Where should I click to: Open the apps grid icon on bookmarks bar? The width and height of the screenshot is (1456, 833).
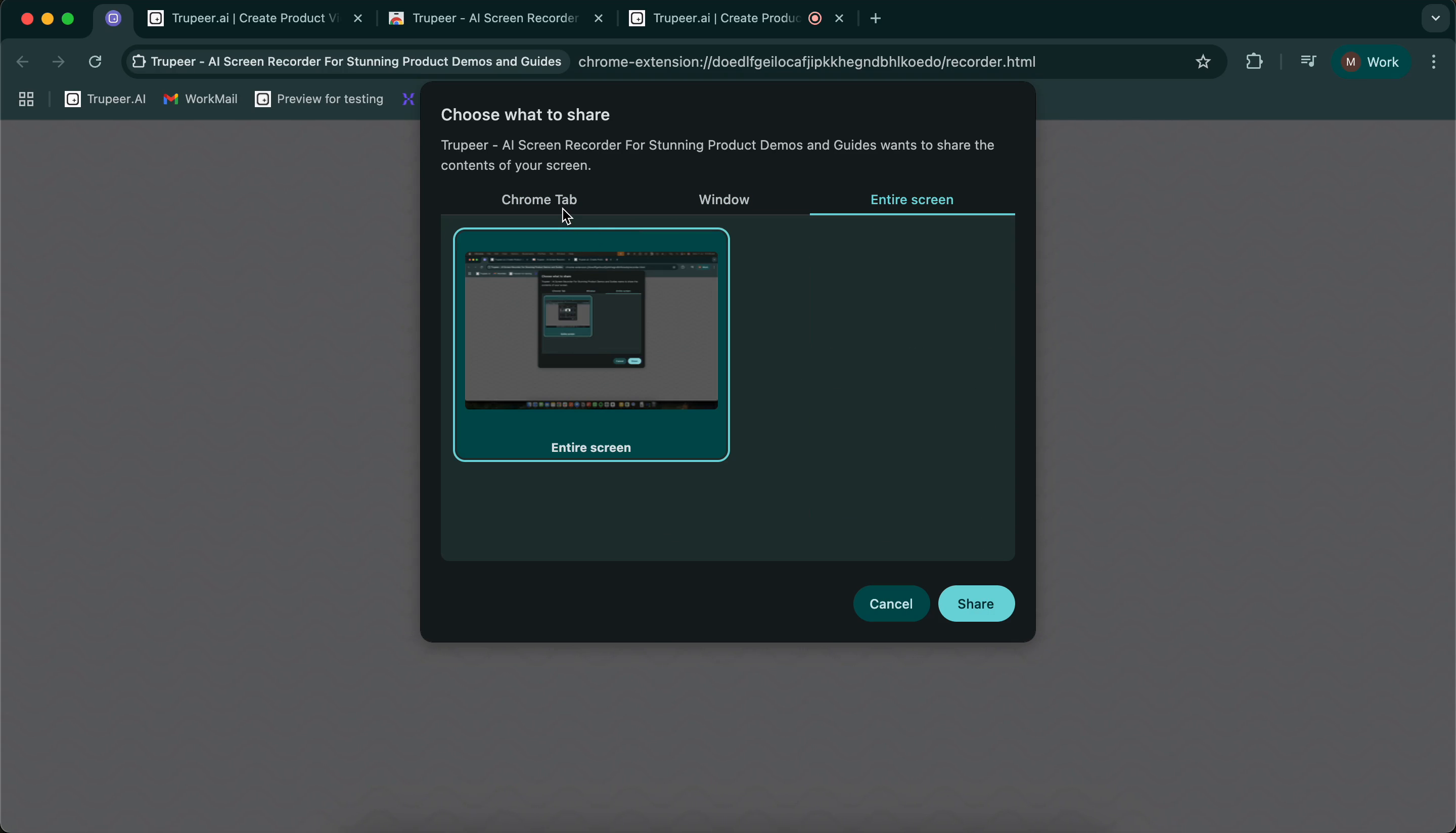click(x=25, y=99)
